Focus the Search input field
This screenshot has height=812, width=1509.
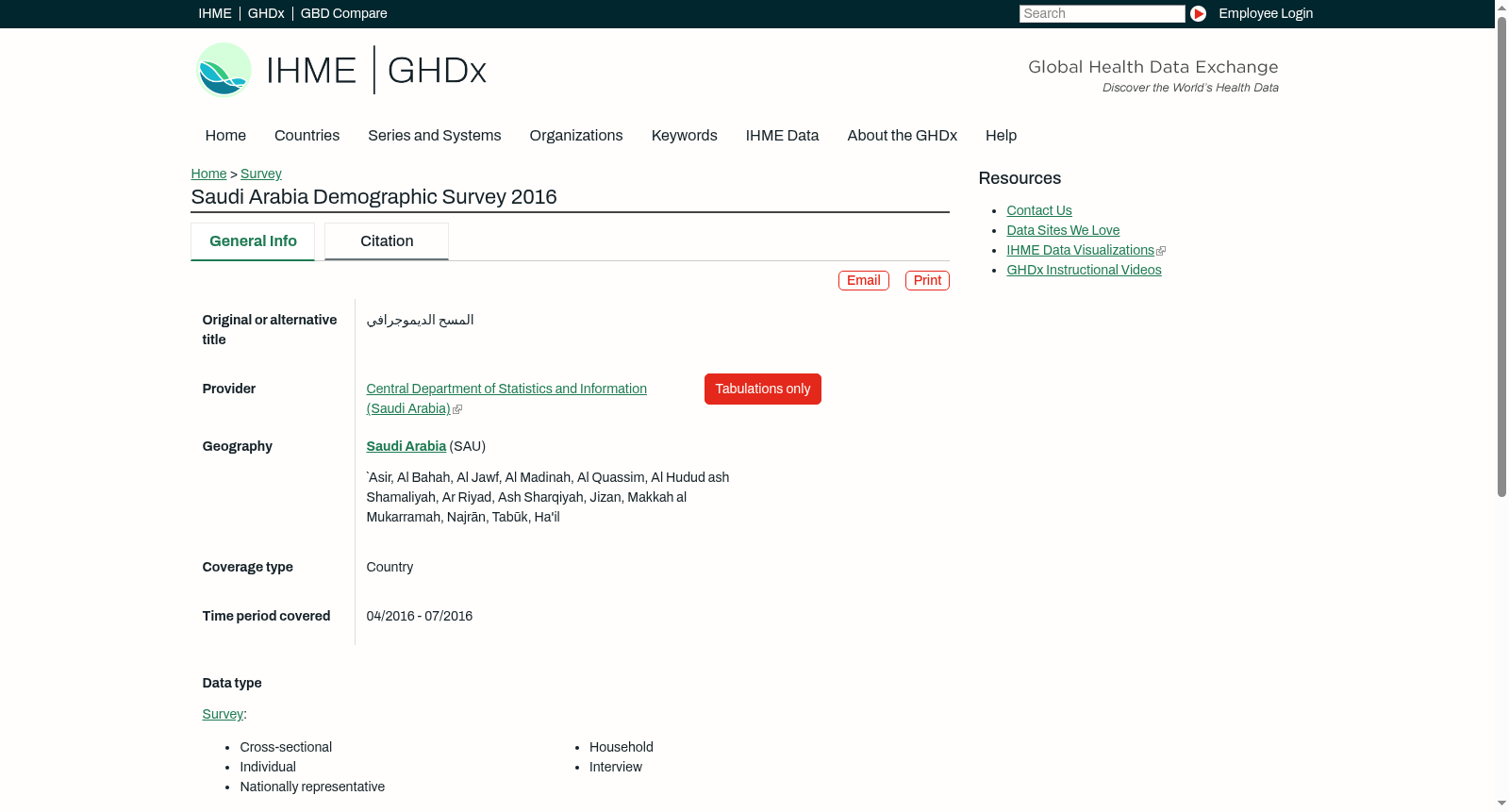(x=1102, y=13)
